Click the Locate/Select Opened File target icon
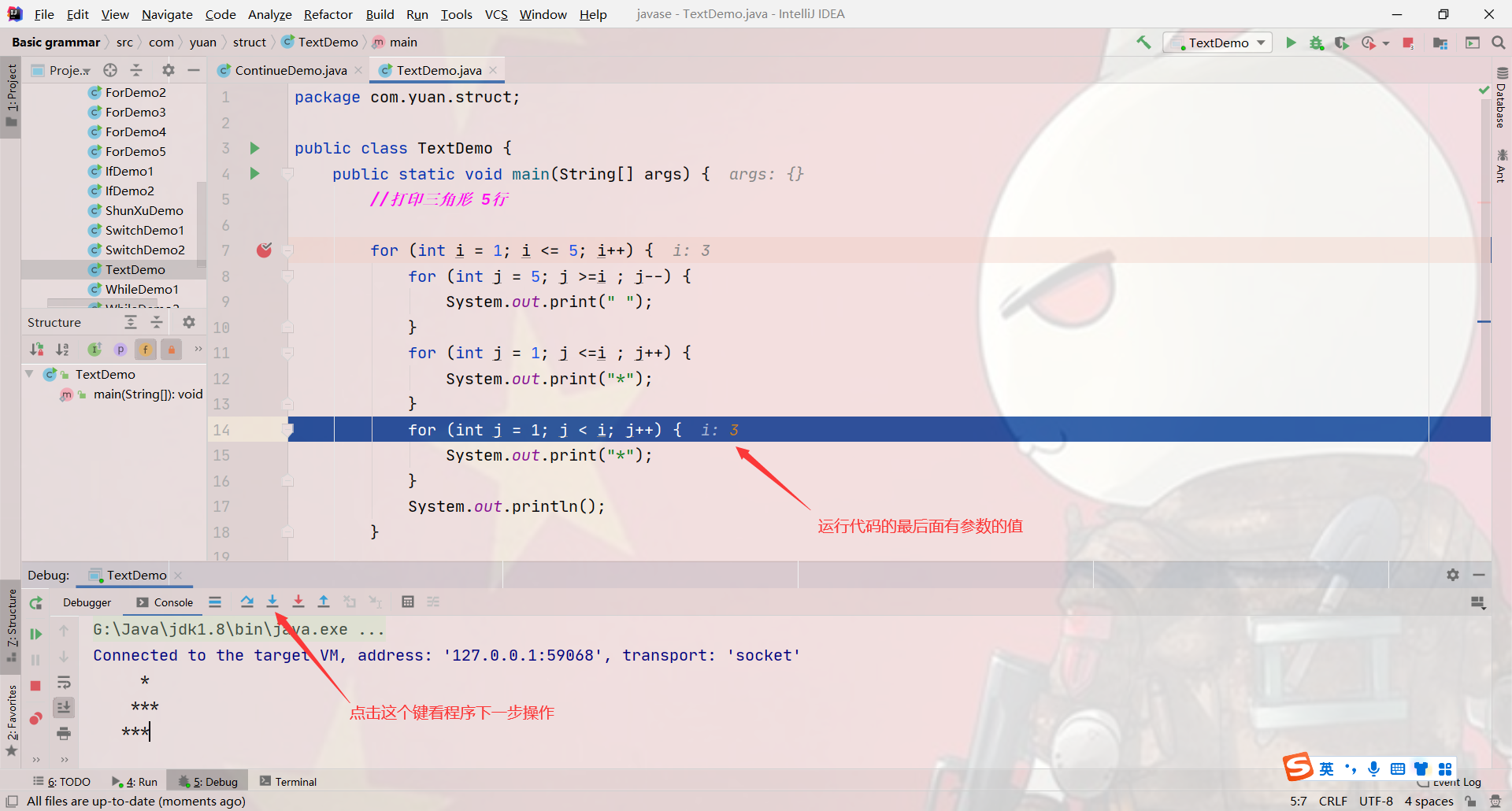The width and height of the screenshot is (1512, 811). click(x=110, y=70)
